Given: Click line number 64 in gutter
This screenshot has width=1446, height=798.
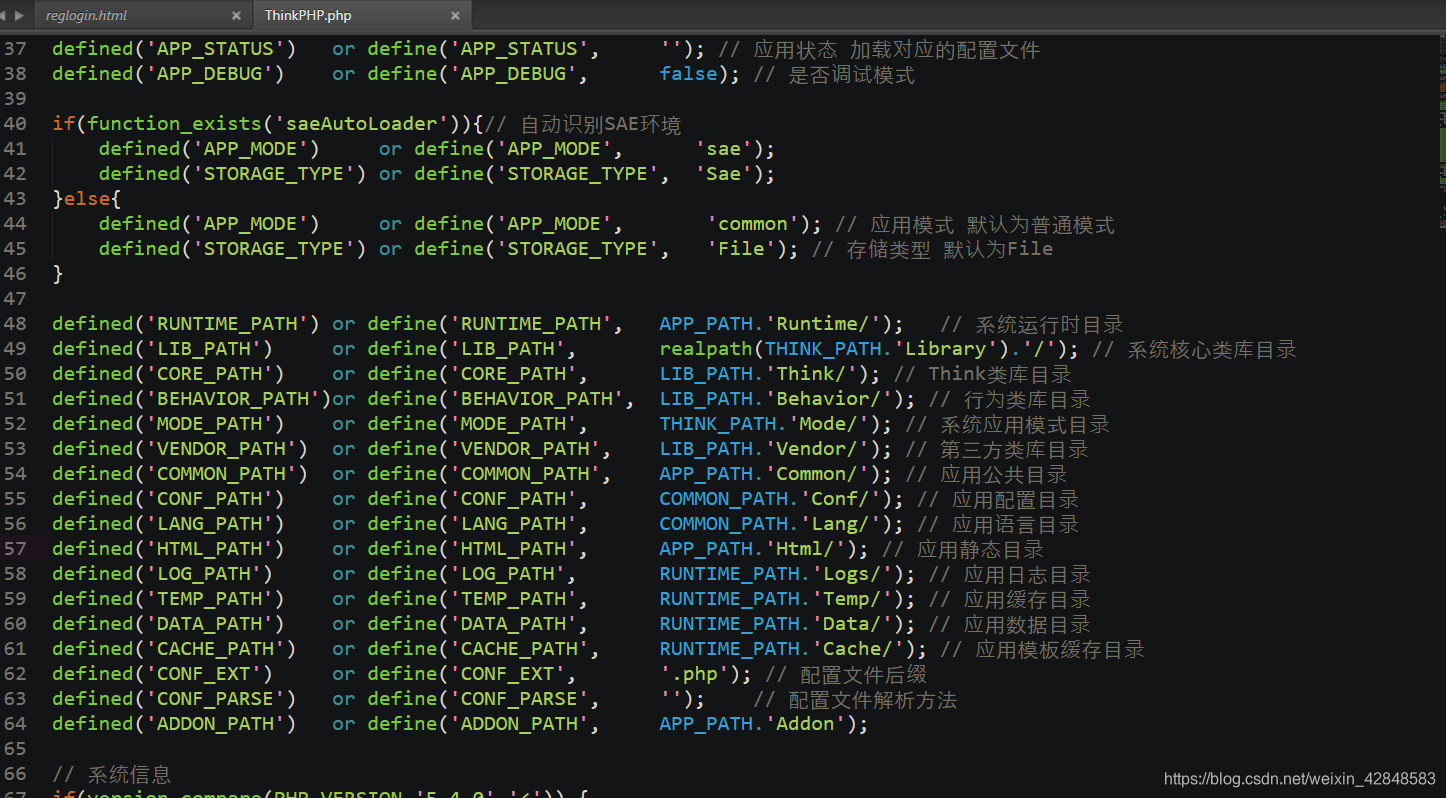Looking at the screenshot, I should [15, 724].
